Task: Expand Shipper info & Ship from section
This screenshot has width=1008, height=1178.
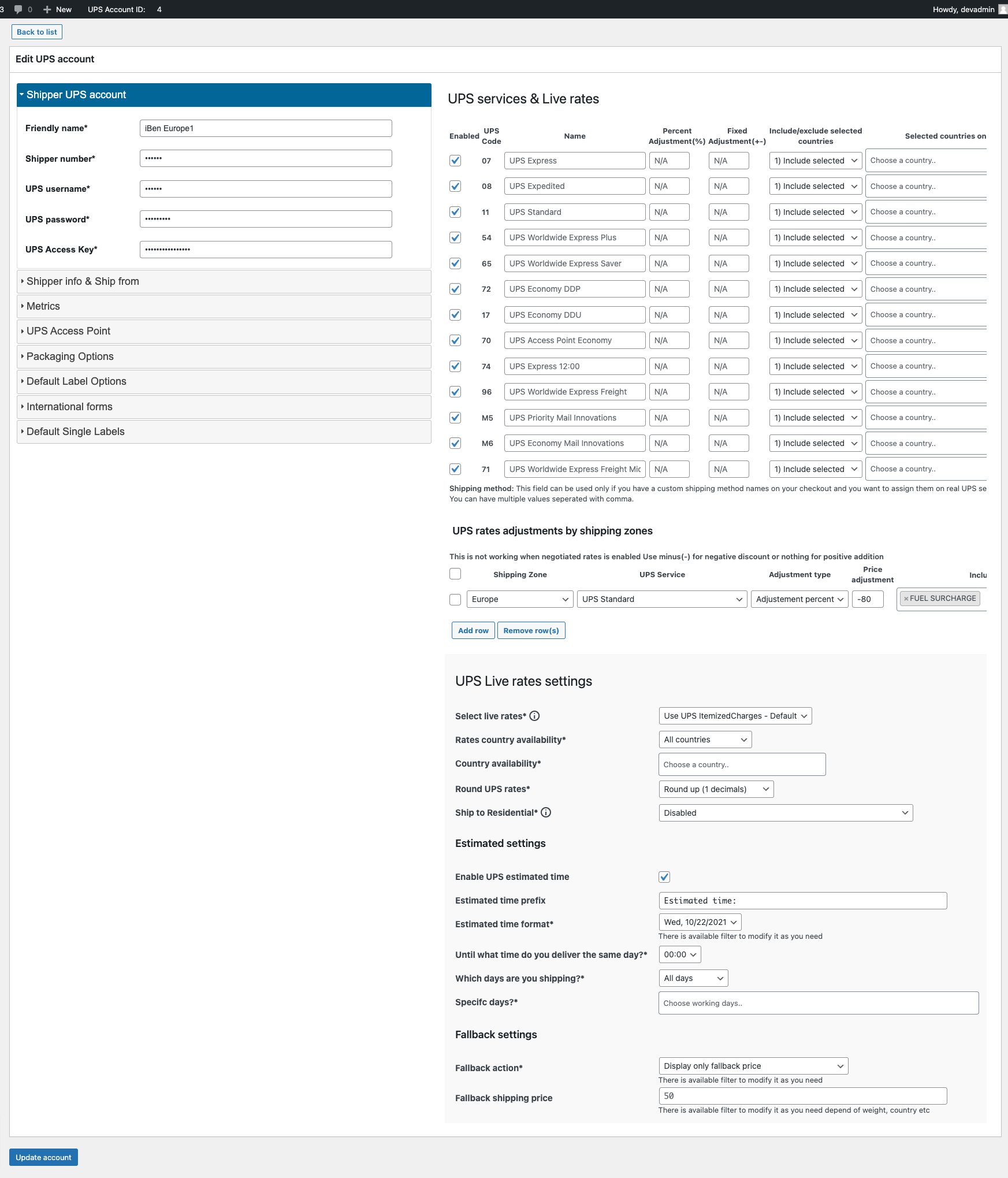Action: click(224, 281)
